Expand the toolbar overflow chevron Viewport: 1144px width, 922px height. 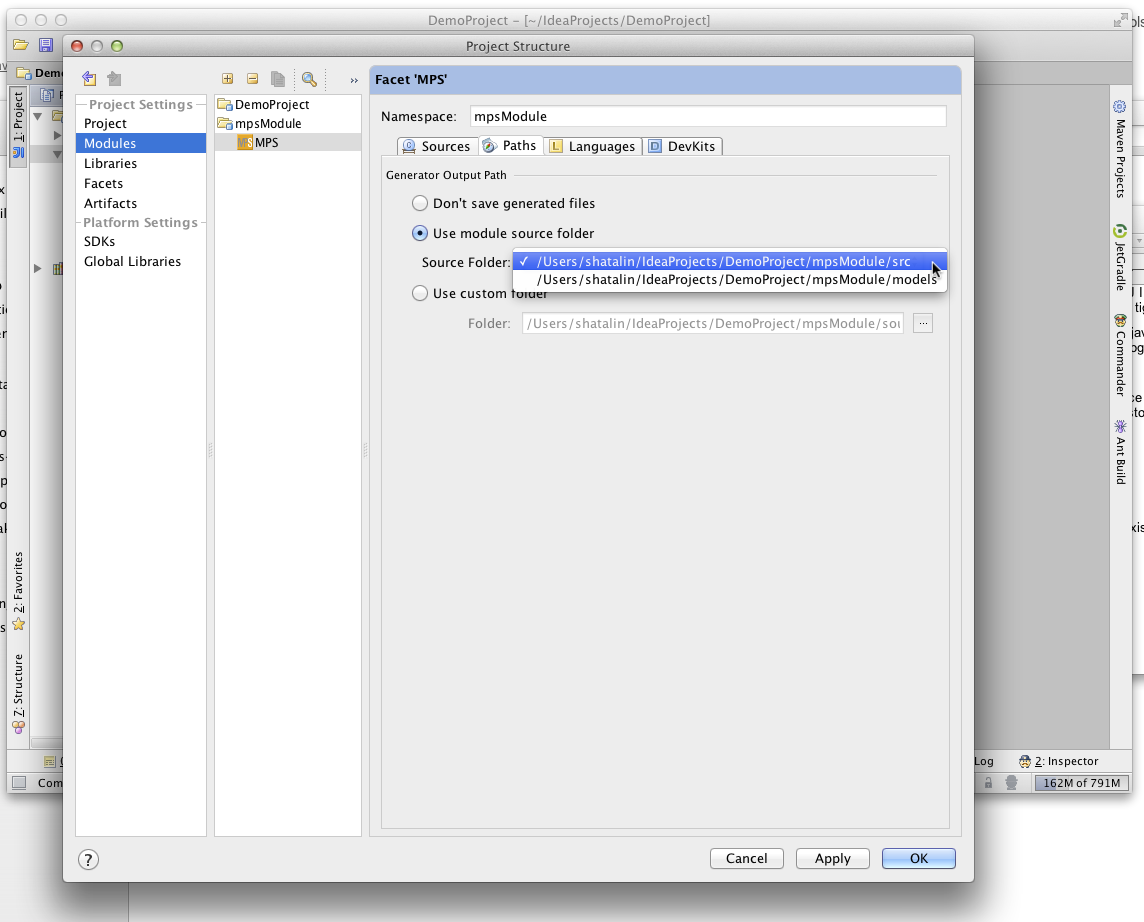[x=354, y=80]
